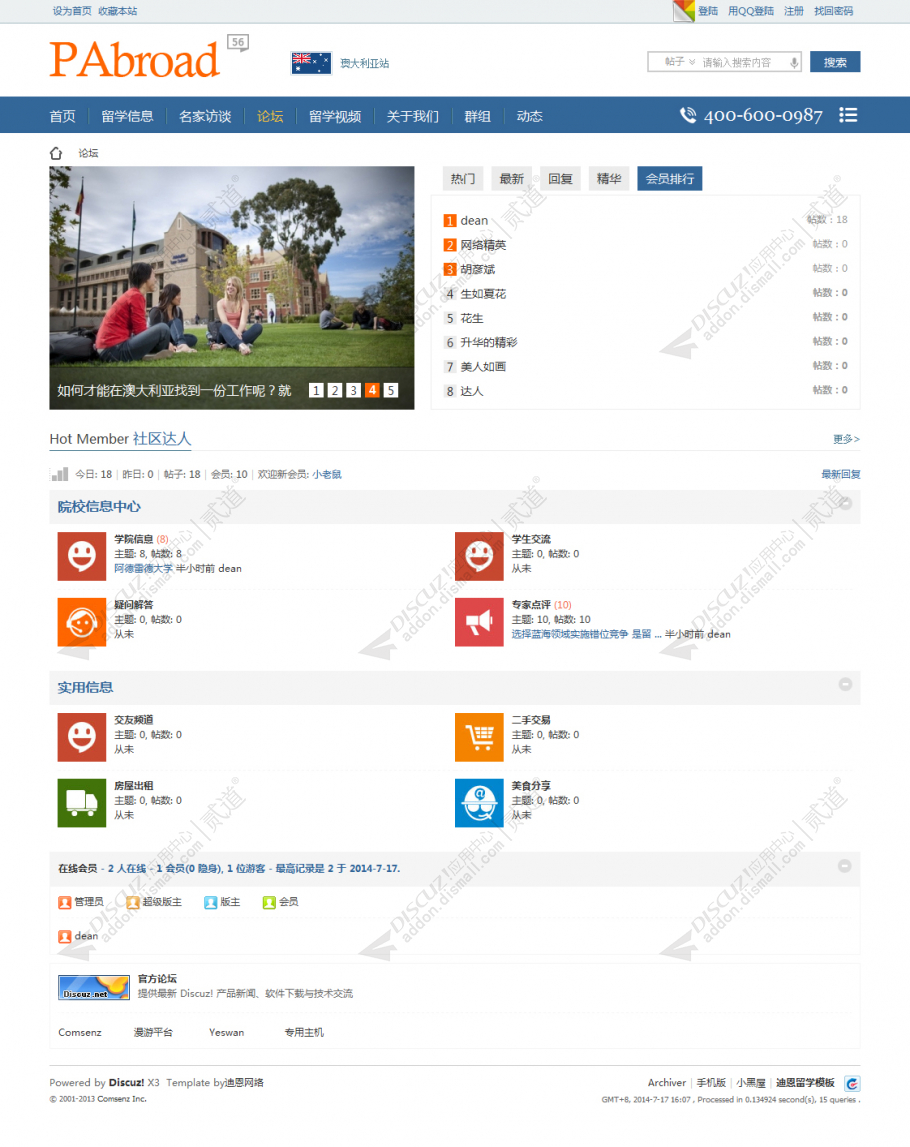Switch to the 最新 tab
The image size is (910, 1147).
(511, 178)
